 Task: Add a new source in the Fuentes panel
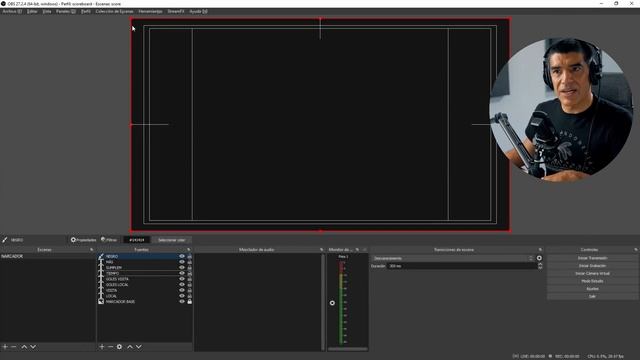coord(102,347)
